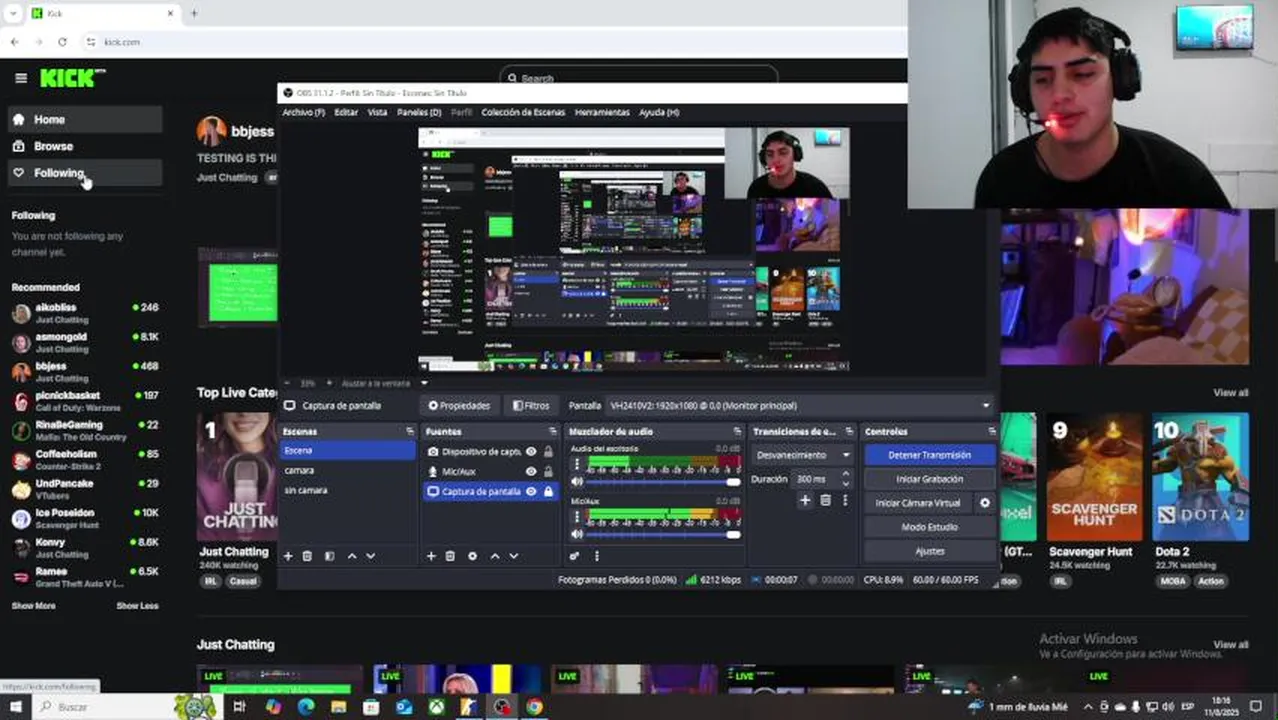The height and width of the screenshot is (720, 1278).
Task: Mute Mic/Aux speaker icon in mixer
Action: (x=576, y=534)
